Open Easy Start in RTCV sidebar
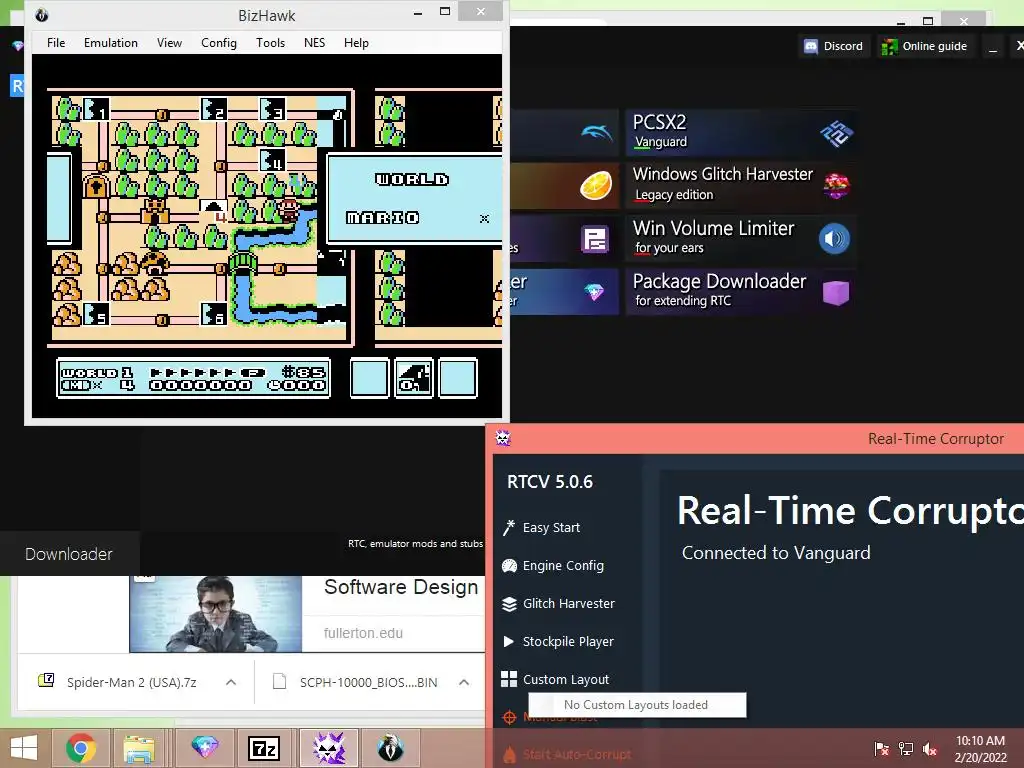This screenshot has height=768, width=1024. pos(551,527)
